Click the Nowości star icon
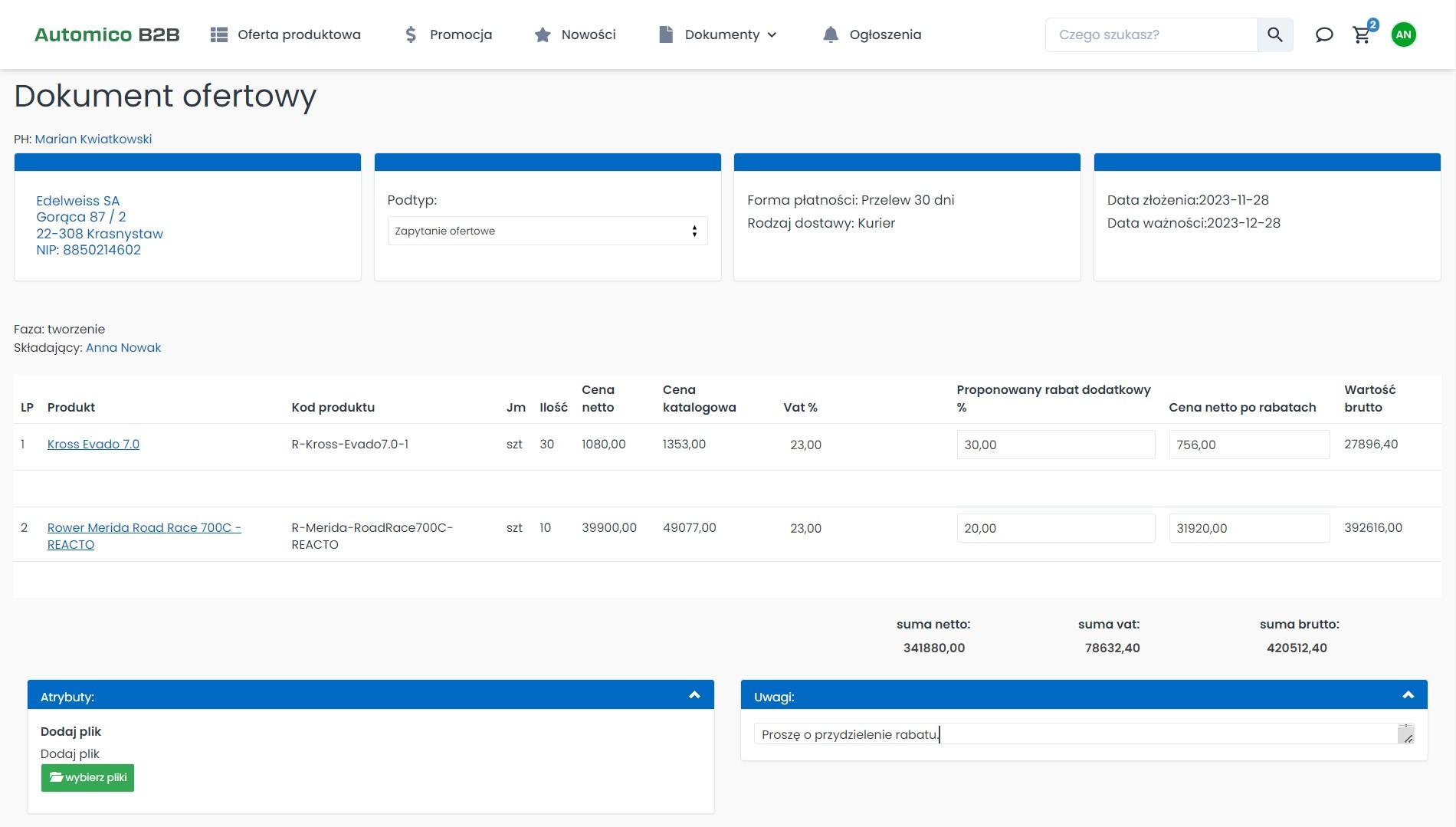Screen dimensions: 1456x827 coord(543,34)
